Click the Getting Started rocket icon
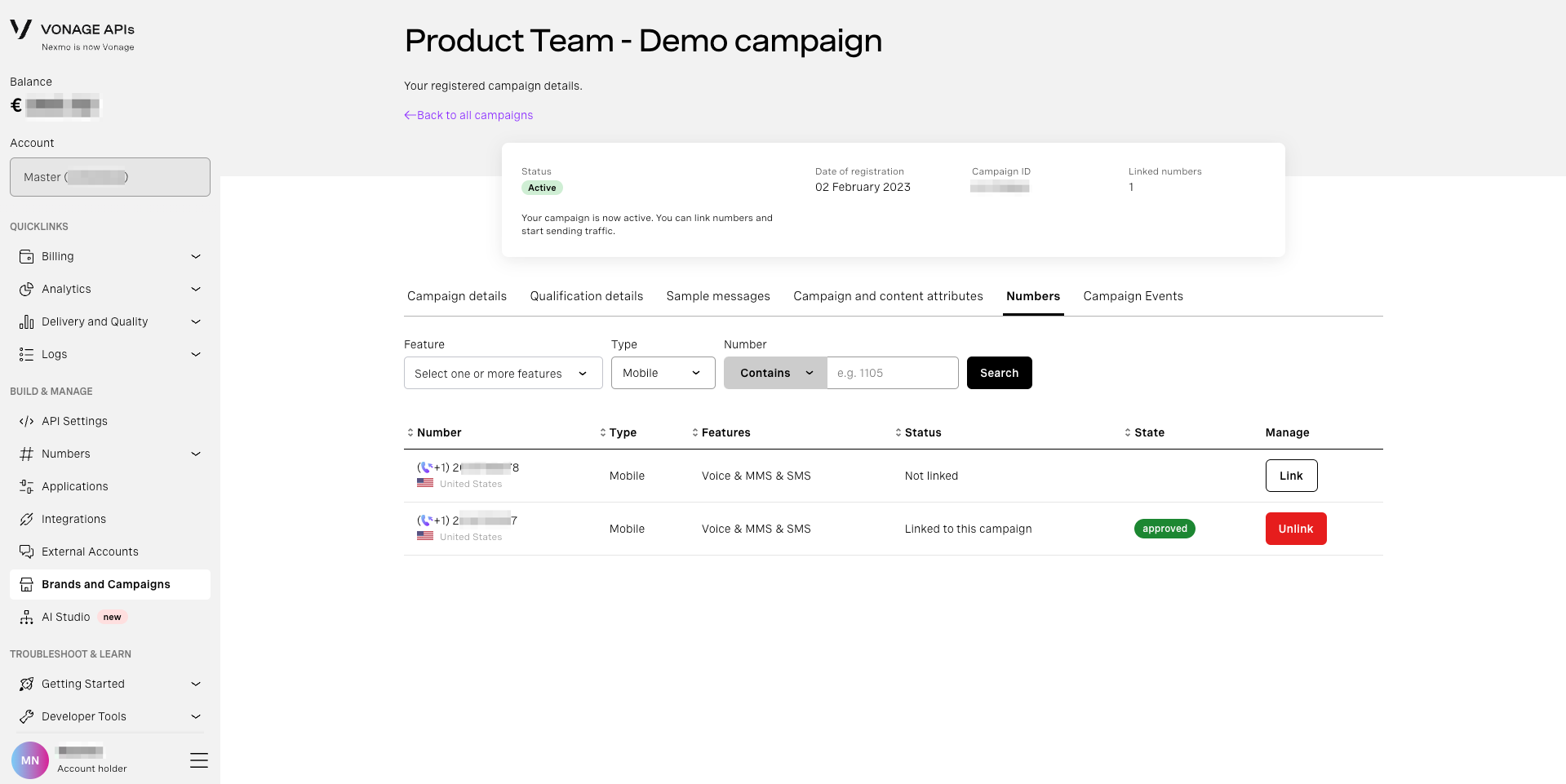 click(x=26, y=684)
